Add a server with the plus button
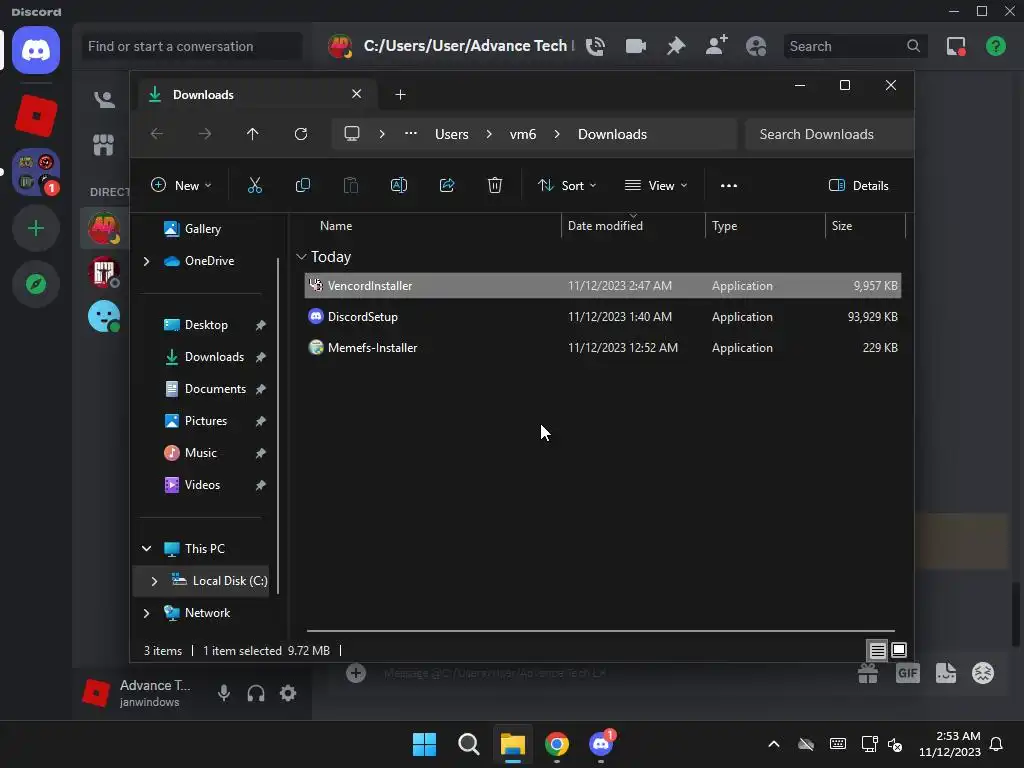 tap(36, 229)
